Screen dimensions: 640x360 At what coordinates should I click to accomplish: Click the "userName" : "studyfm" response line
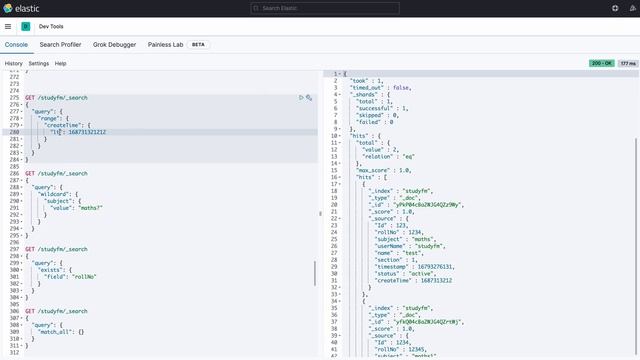coord(410,246)
